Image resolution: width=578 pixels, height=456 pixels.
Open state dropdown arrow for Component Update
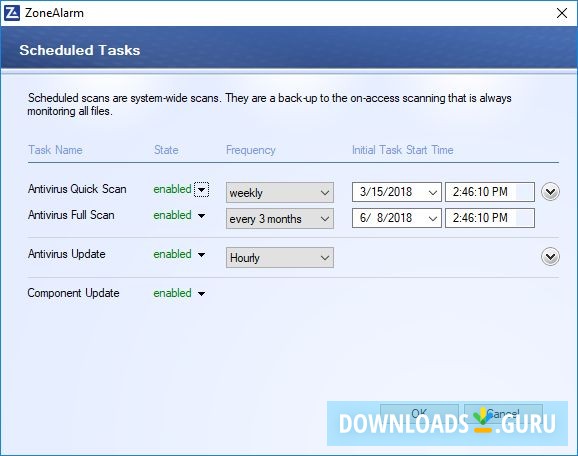(x=201, y=294)
